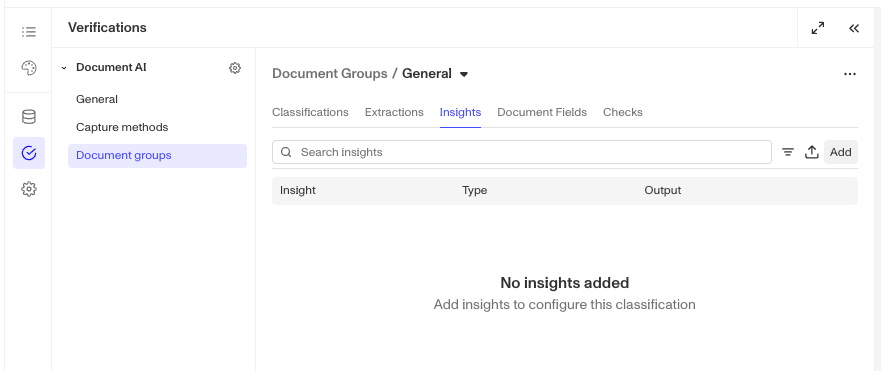Open the palette theme icon in sidebar

pyautogui.click(x=29, y=68)
